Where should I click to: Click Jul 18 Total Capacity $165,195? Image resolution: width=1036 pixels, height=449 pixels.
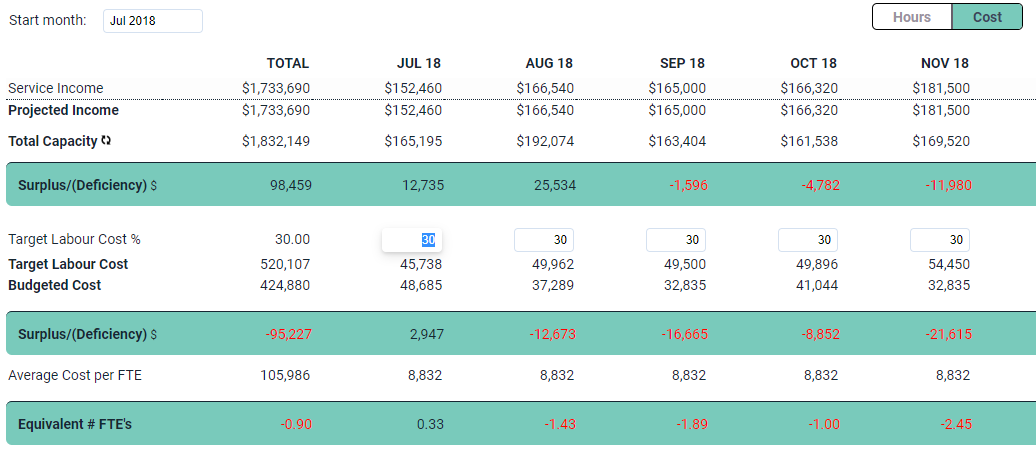(x=413, y=141)
